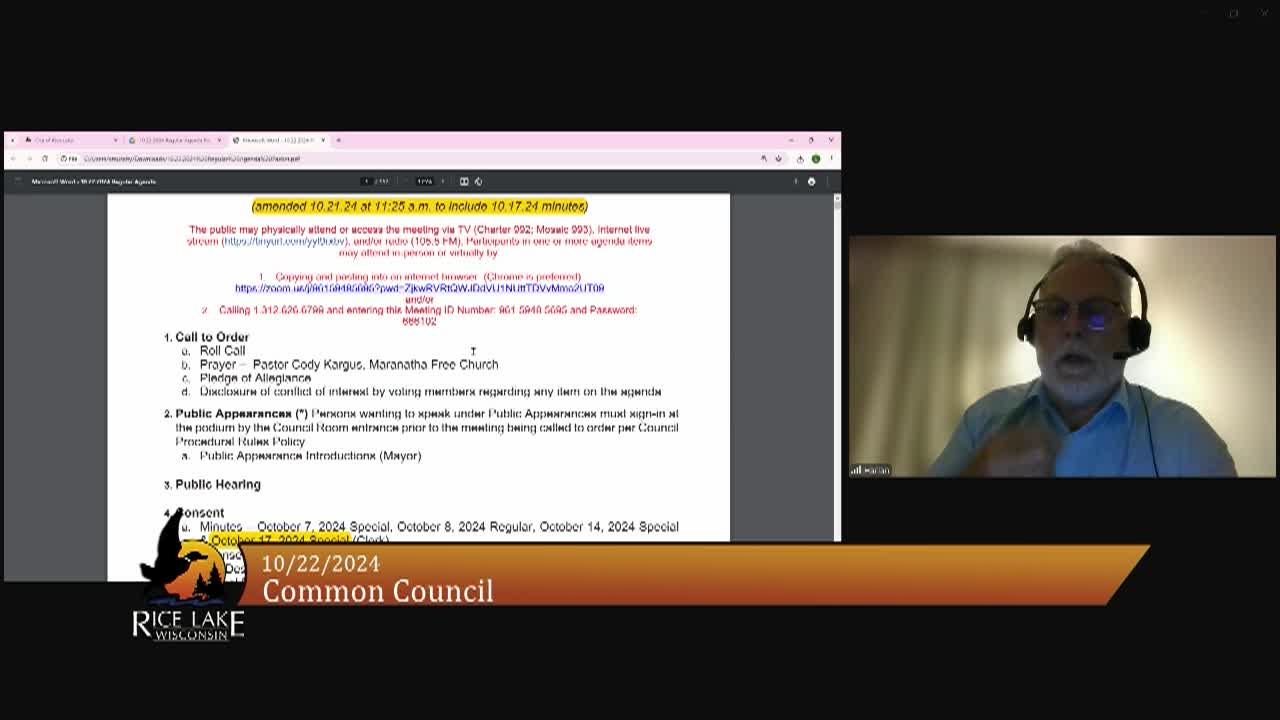This screenshot has width=1280, height=720.
Task: Zoom in on the PDF
Action: (x=443, y=181)
